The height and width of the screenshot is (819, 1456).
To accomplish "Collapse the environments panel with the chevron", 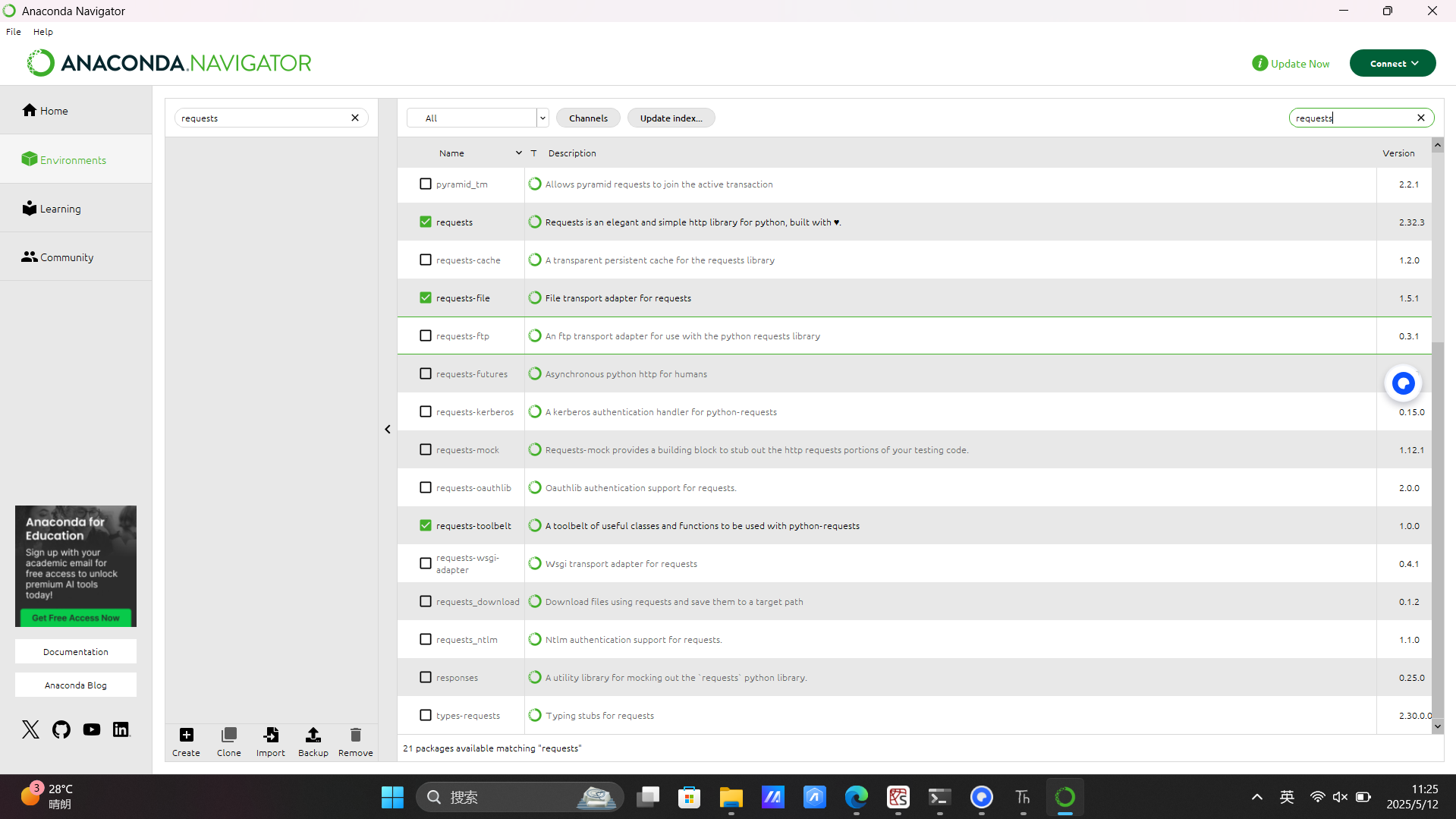I will point(388,429).
